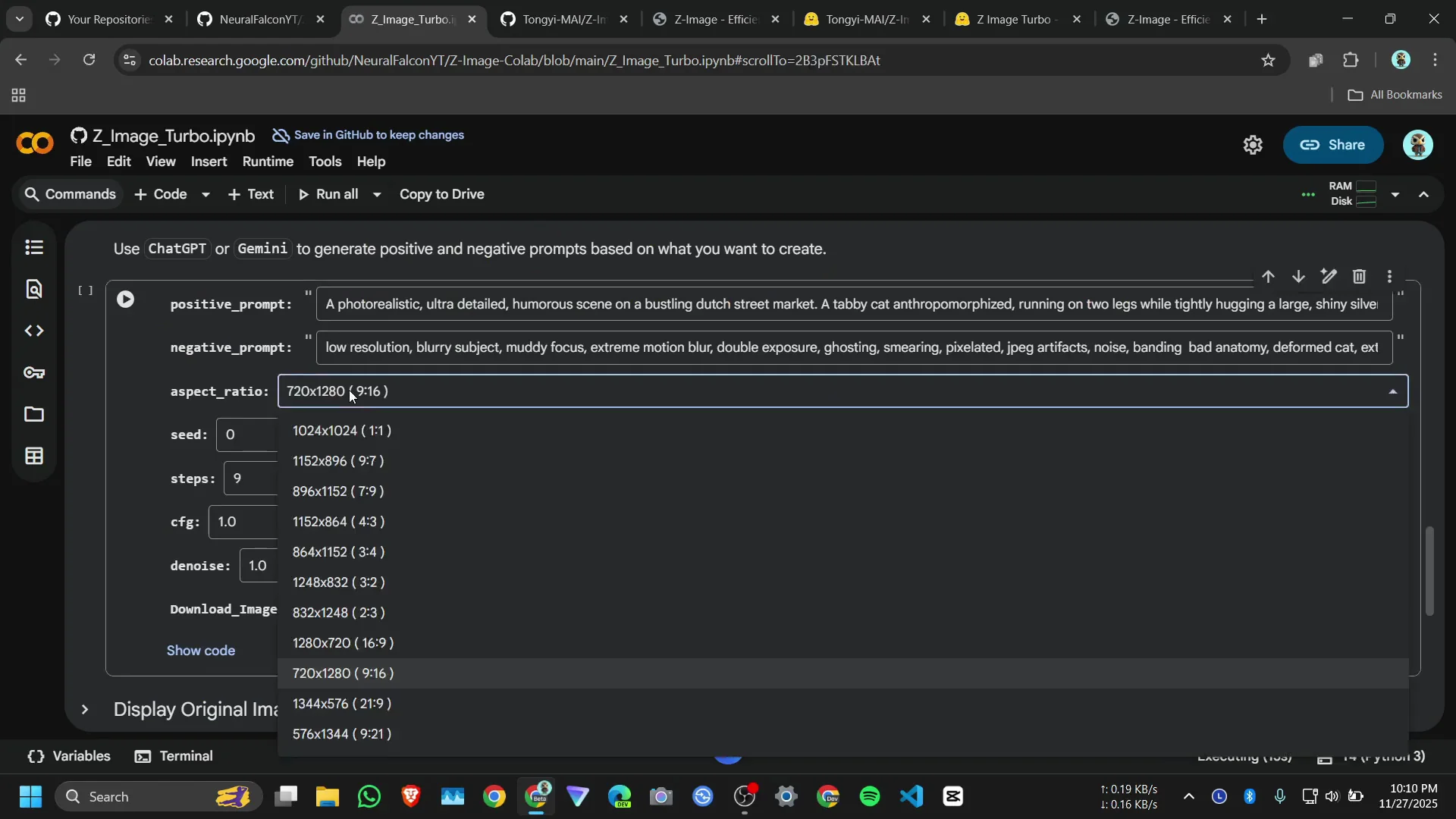Run the cell with the play button
Screen dimensions: 1456x819
125,300
